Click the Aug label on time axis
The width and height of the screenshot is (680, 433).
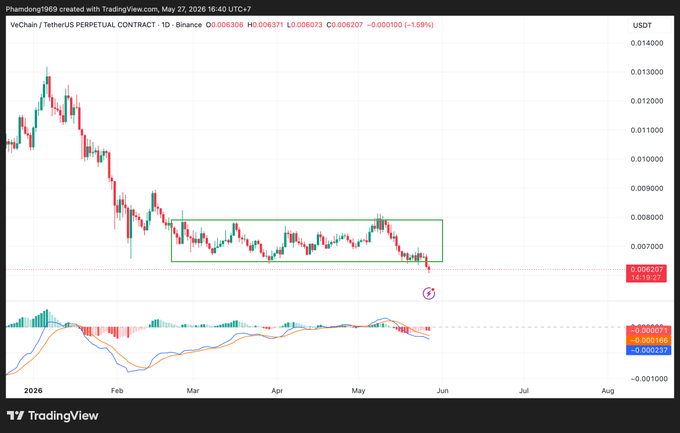point(608,390)
